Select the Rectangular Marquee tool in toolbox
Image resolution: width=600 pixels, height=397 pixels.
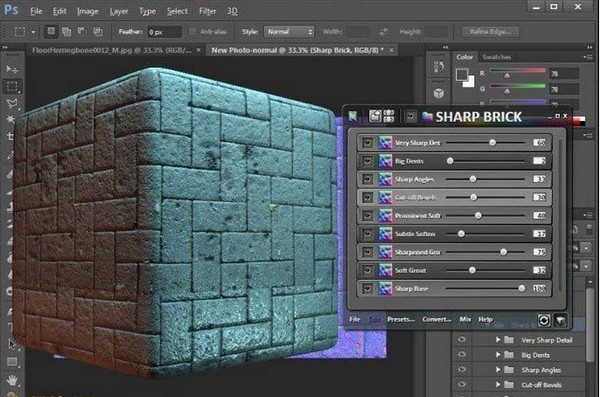tap(12, 87)
